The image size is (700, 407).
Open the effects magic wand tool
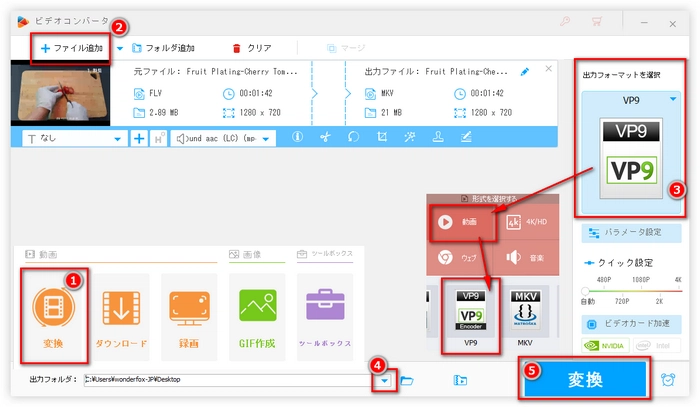[409, 138]
